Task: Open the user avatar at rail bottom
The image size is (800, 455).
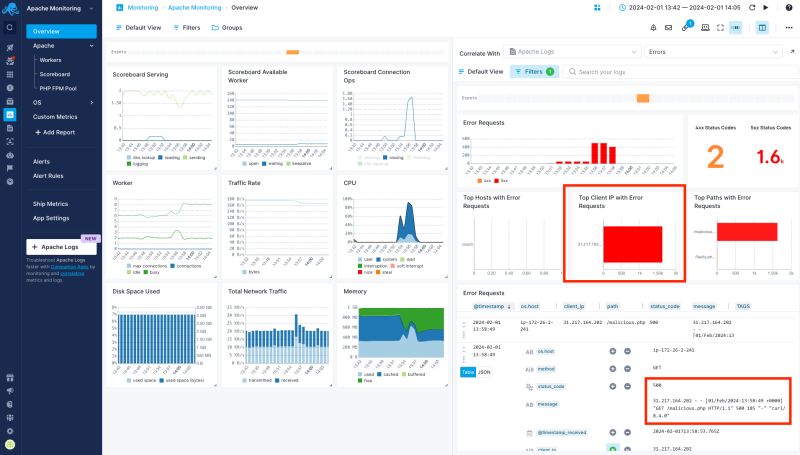Action: pos(9,445)
